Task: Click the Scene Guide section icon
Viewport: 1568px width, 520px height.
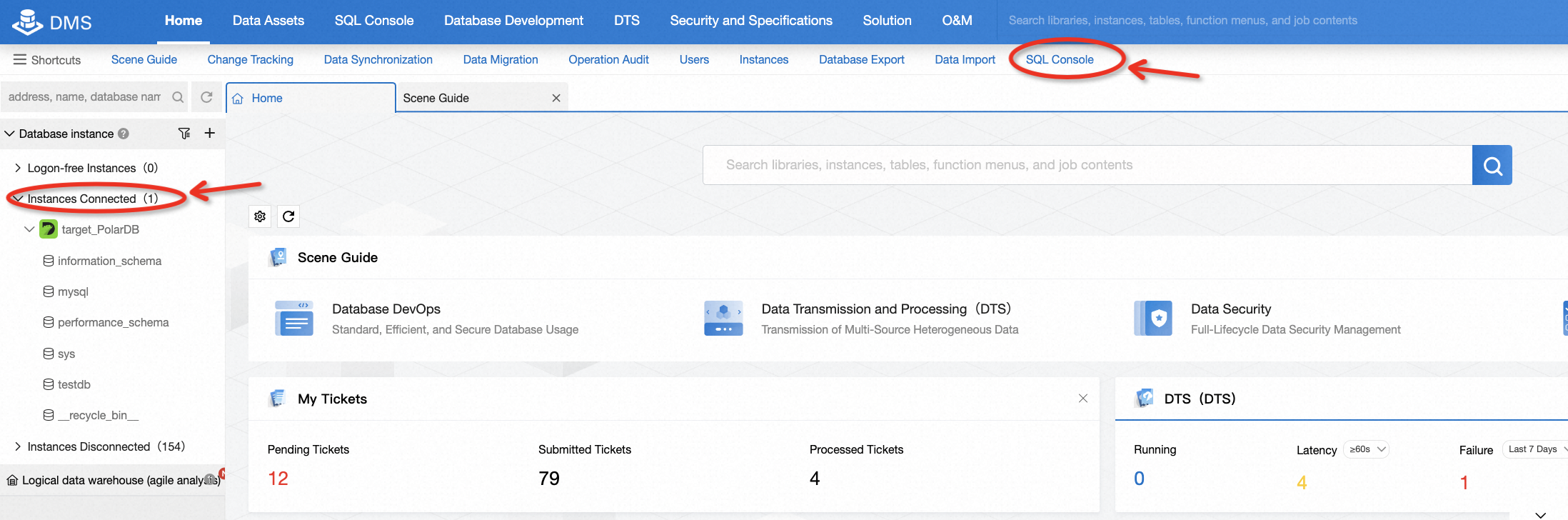Action: click(x=278, y=257)
